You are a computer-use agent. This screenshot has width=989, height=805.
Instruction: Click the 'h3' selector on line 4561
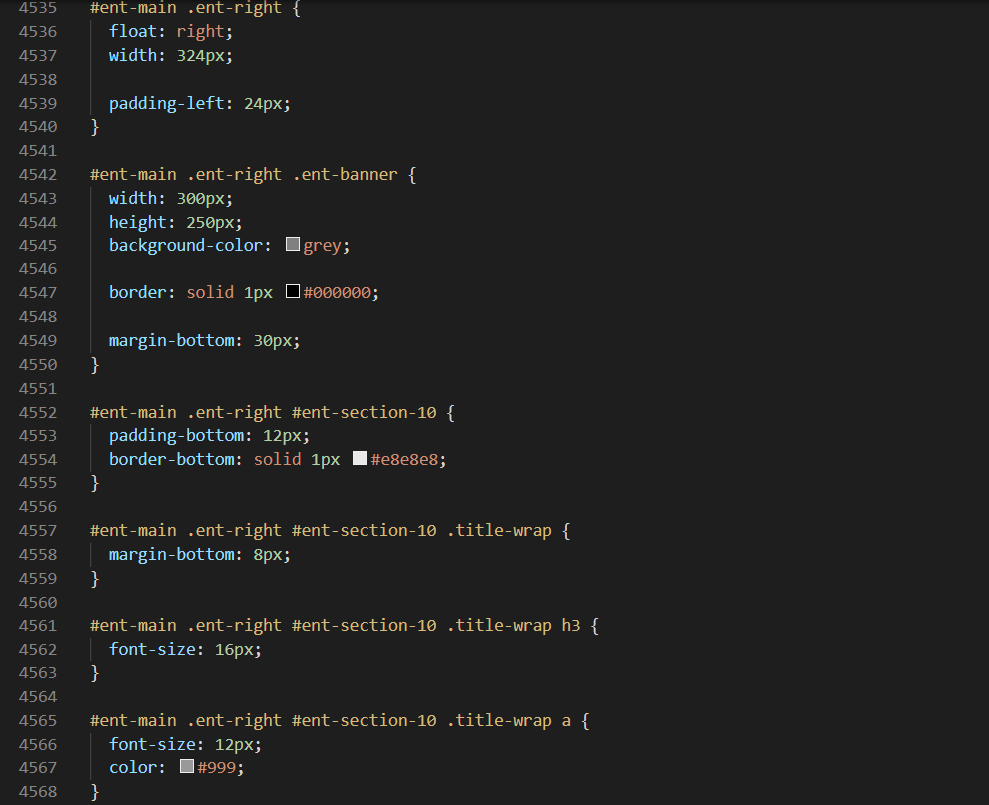coord(571,626)
